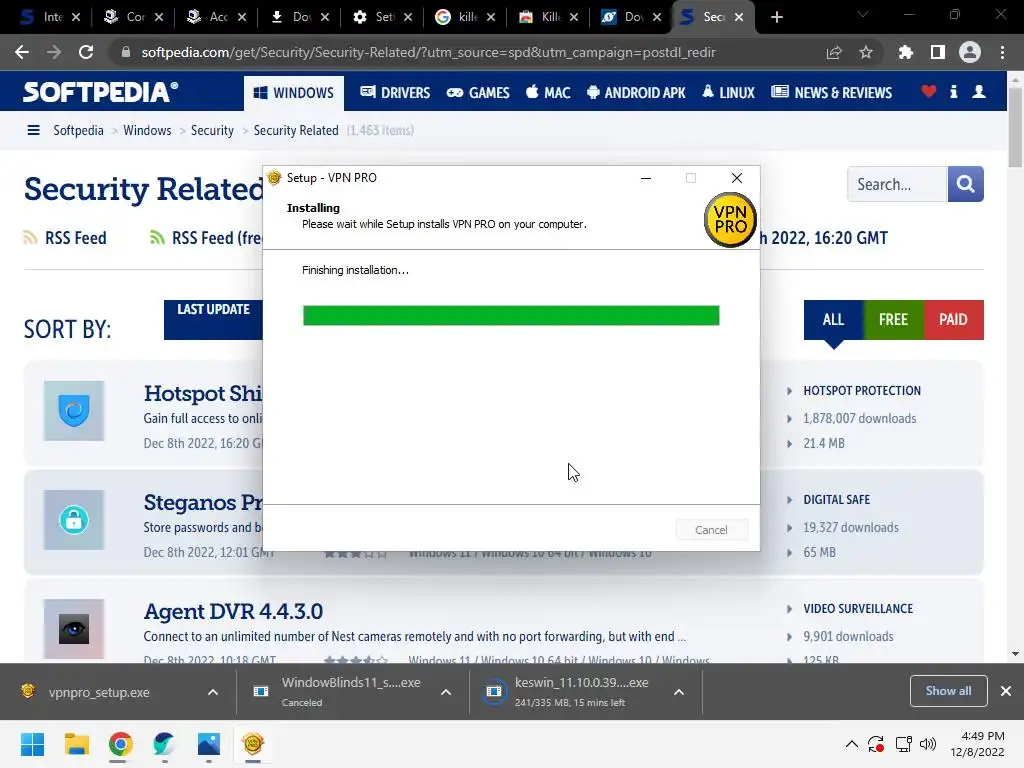Screen dimensions: 1024x768
Task: Click the Security Related breadcrumb link
Action: coord(296,131)
